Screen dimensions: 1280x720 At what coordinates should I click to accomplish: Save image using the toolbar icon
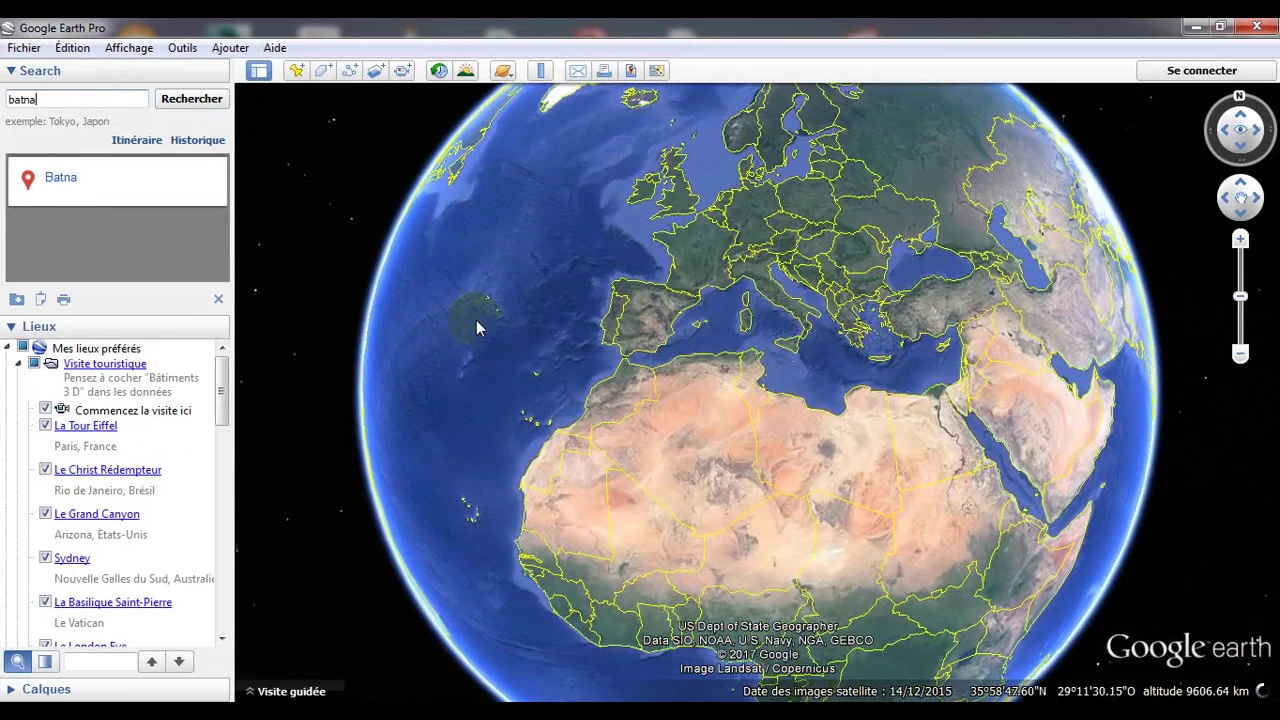(x=631, y=71)
